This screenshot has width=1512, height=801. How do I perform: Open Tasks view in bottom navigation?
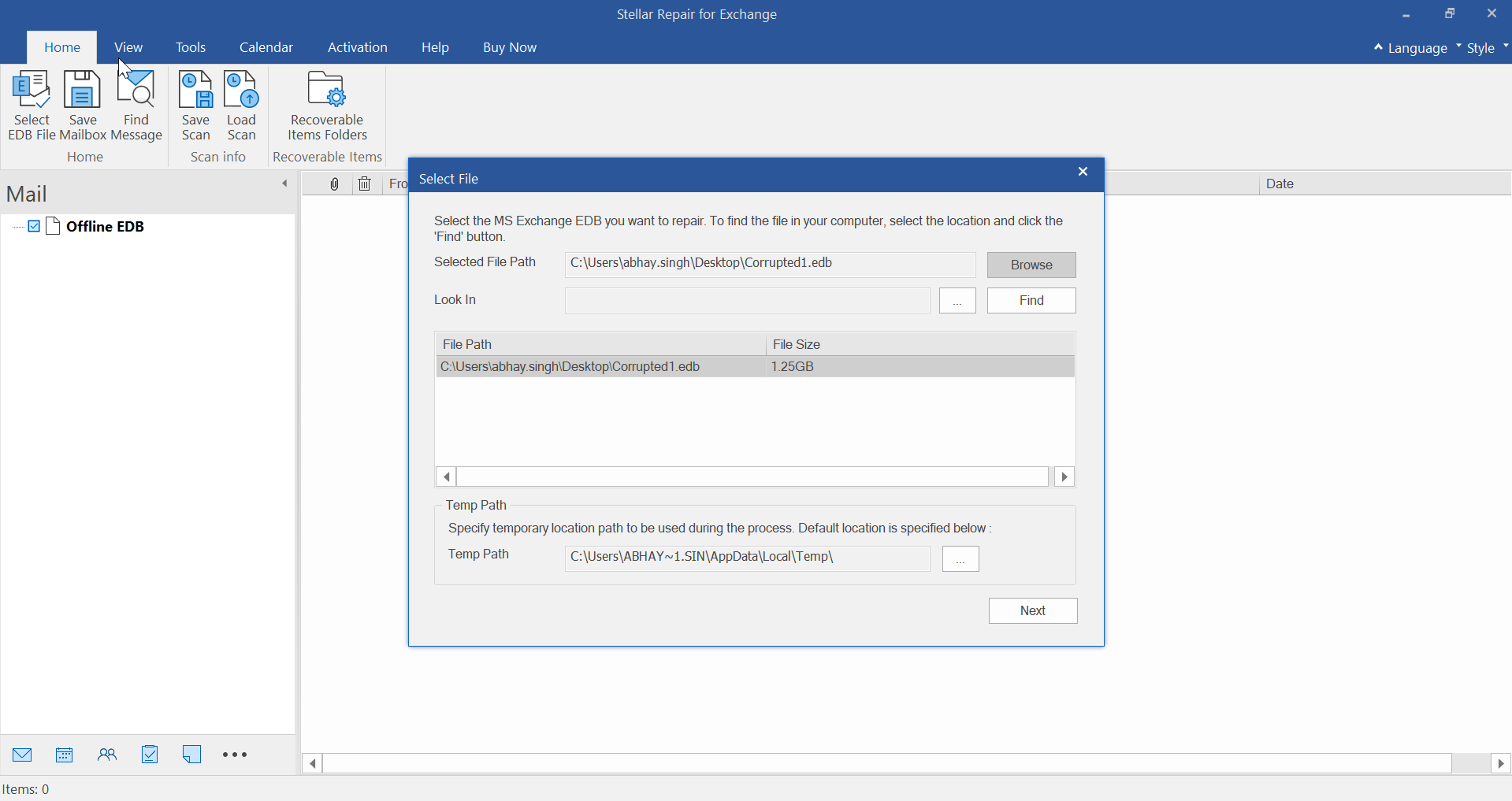pos(150,755)
